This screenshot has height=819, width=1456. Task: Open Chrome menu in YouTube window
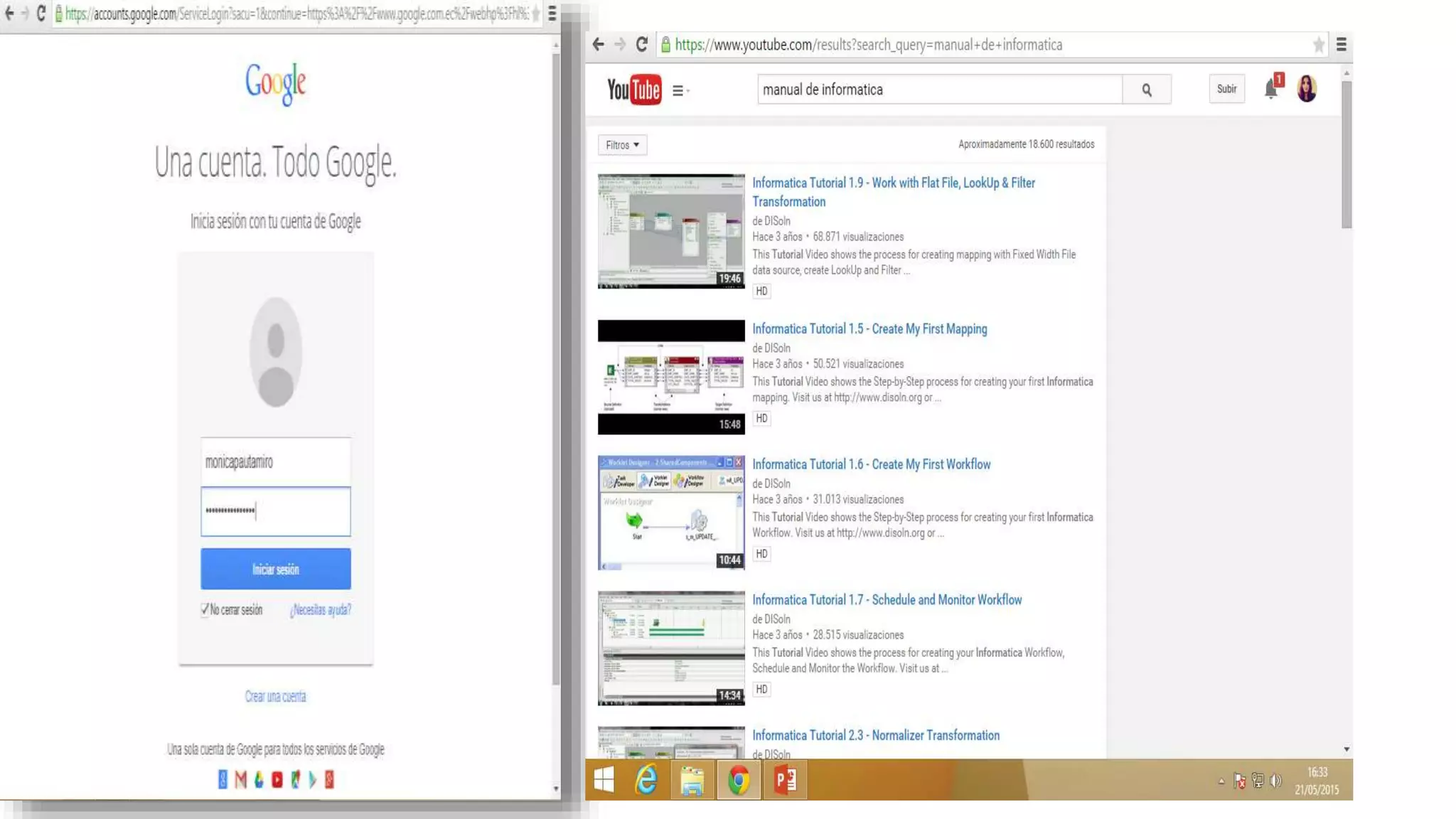coord(1341,45)
